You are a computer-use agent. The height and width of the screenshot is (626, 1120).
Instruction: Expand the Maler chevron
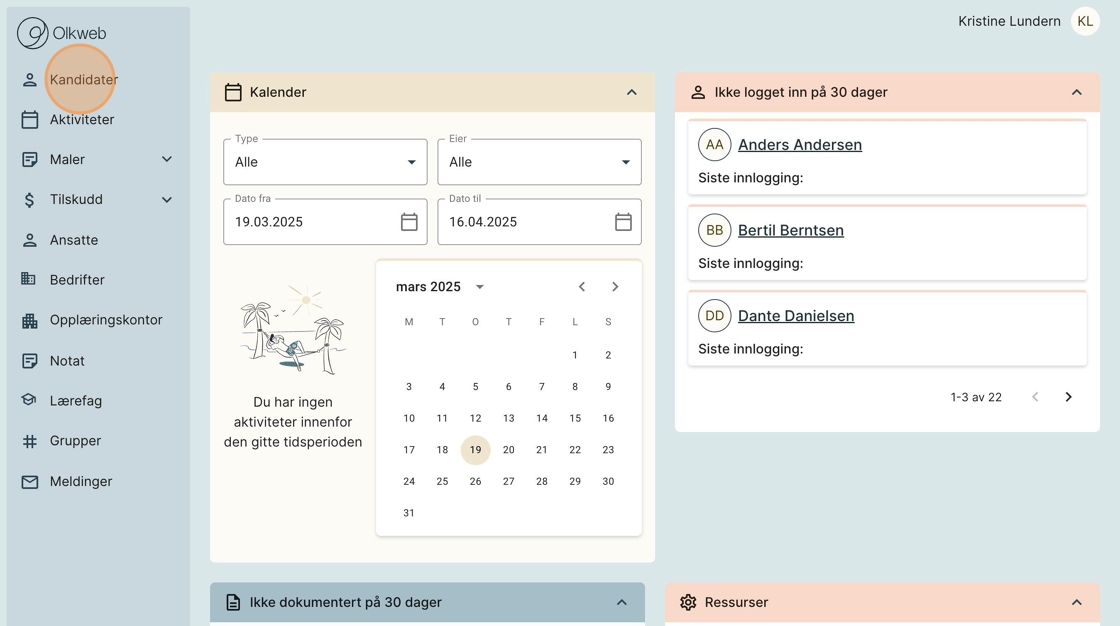point(166,159)
